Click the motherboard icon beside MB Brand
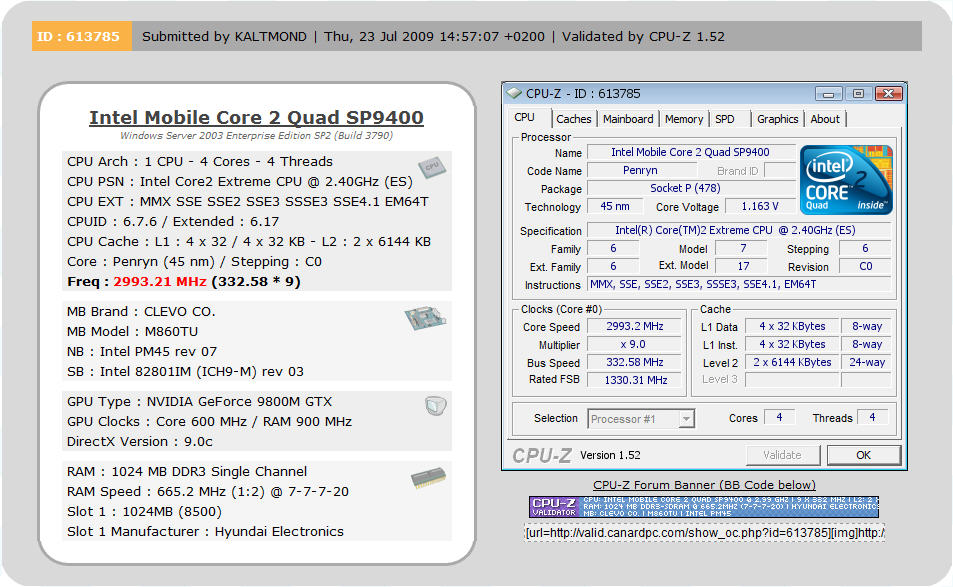The height and width of the screenshot is (587, 953). click(x=425, y=318)
